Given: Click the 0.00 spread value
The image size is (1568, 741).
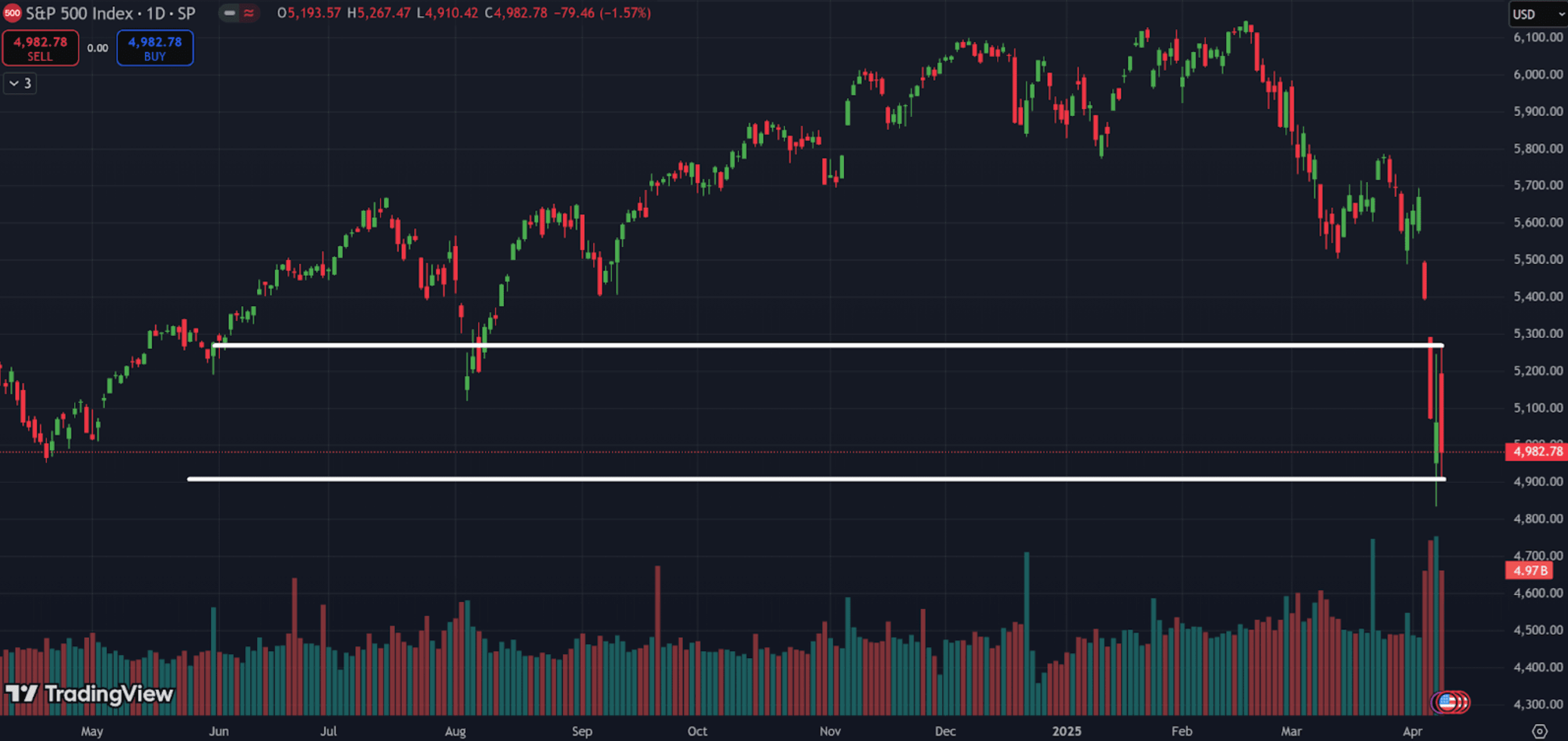Looking at the screenshot, I should click(98, 48).
